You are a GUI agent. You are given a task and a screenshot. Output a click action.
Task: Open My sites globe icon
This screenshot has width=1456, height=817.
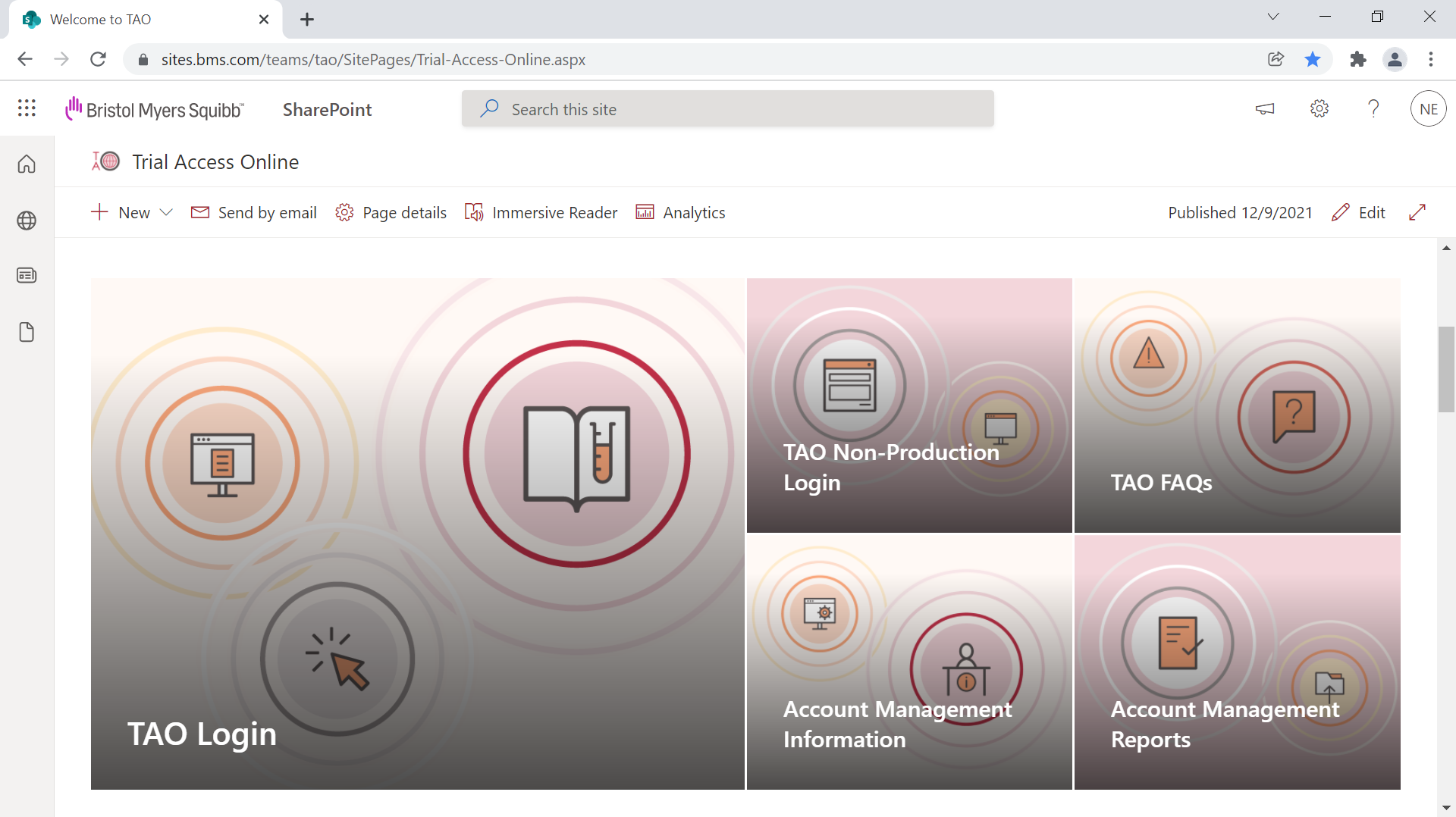click(x=27, y=221)
